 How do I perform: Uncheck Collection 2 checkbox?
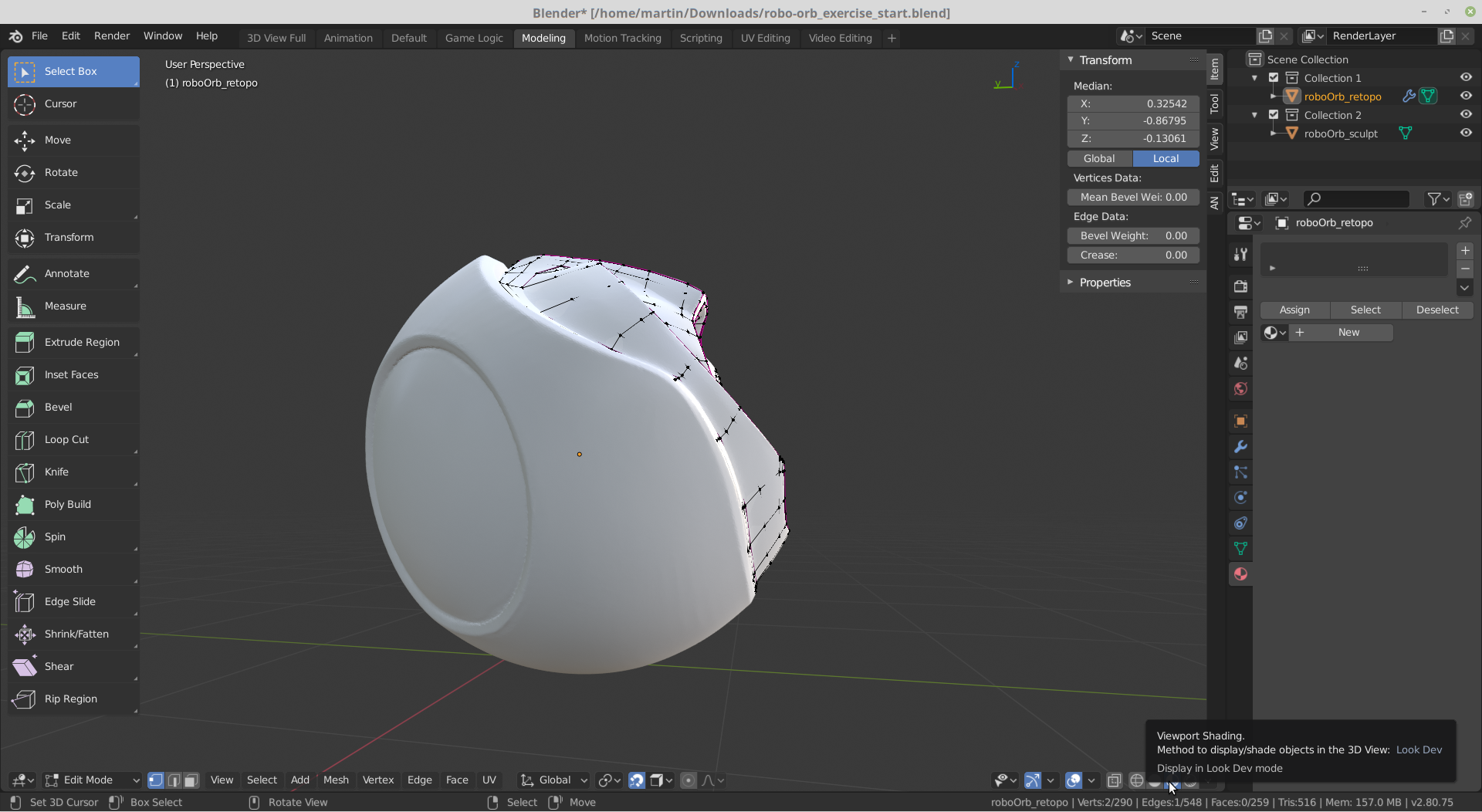click(x=1274, y=114)
